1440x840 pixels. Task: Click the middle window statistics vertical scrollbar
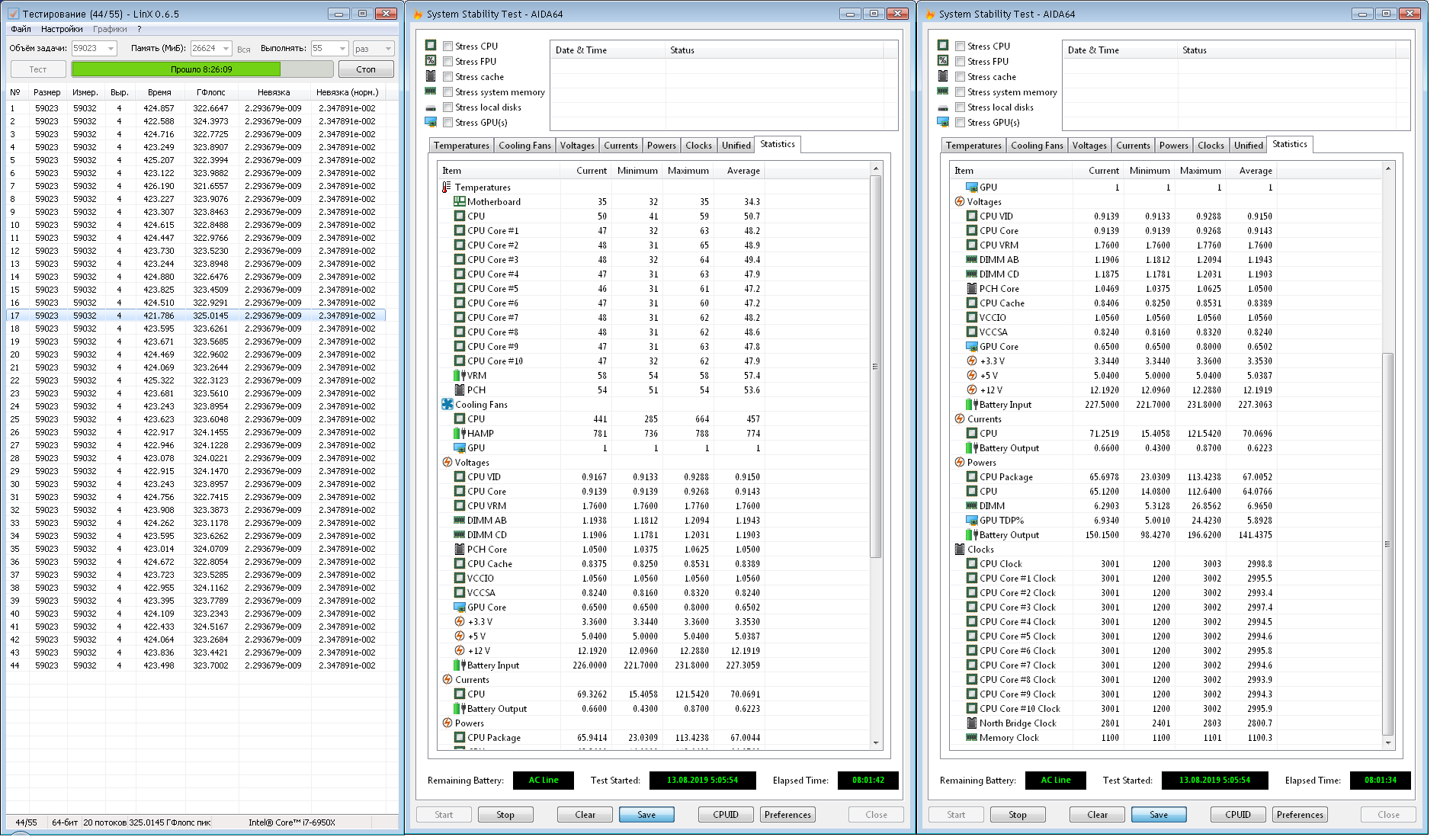pyautogui.click(x=875, y=366)
